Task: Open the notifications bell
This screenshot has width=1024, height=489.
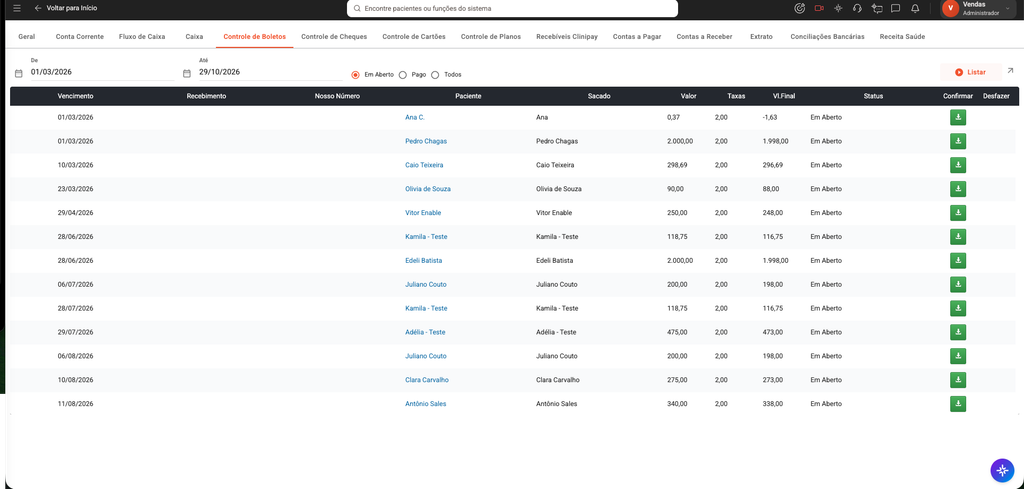Action: pos(915,8)
